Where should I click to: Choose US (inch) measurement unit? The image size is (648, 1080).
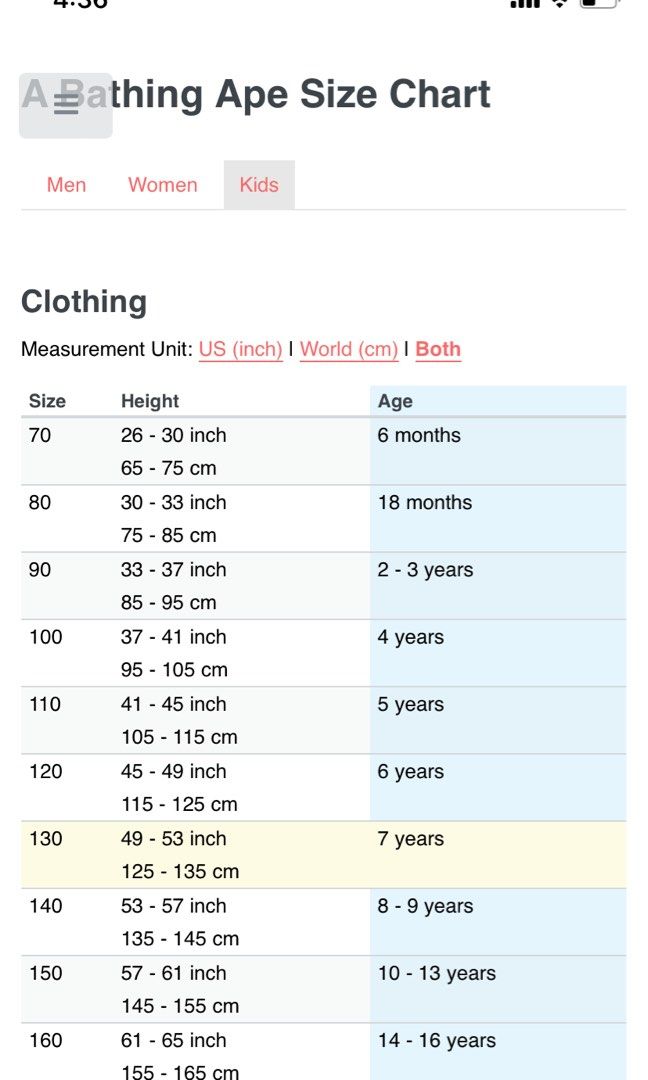point(240,349)
